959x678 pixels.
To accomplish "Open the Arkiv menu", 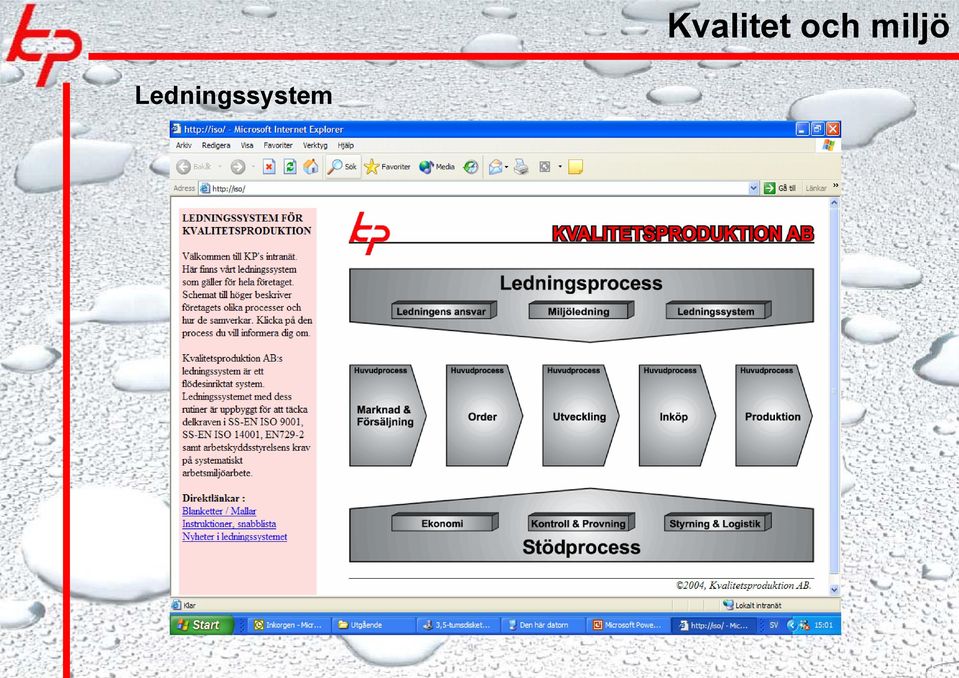I will [x=183, y=146].
